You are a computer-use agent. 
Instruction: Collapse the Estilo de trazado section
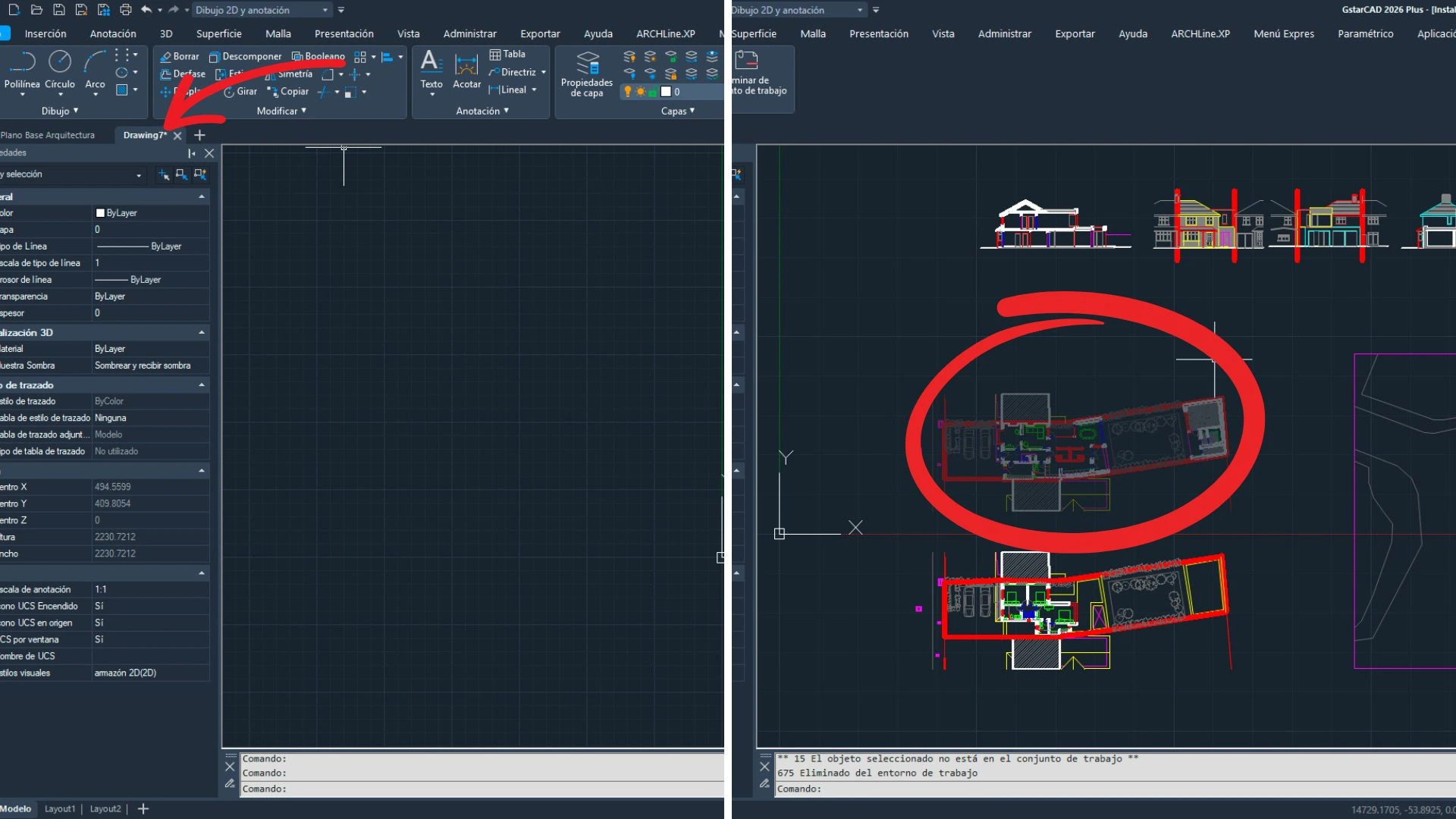[x=202, y=385]
